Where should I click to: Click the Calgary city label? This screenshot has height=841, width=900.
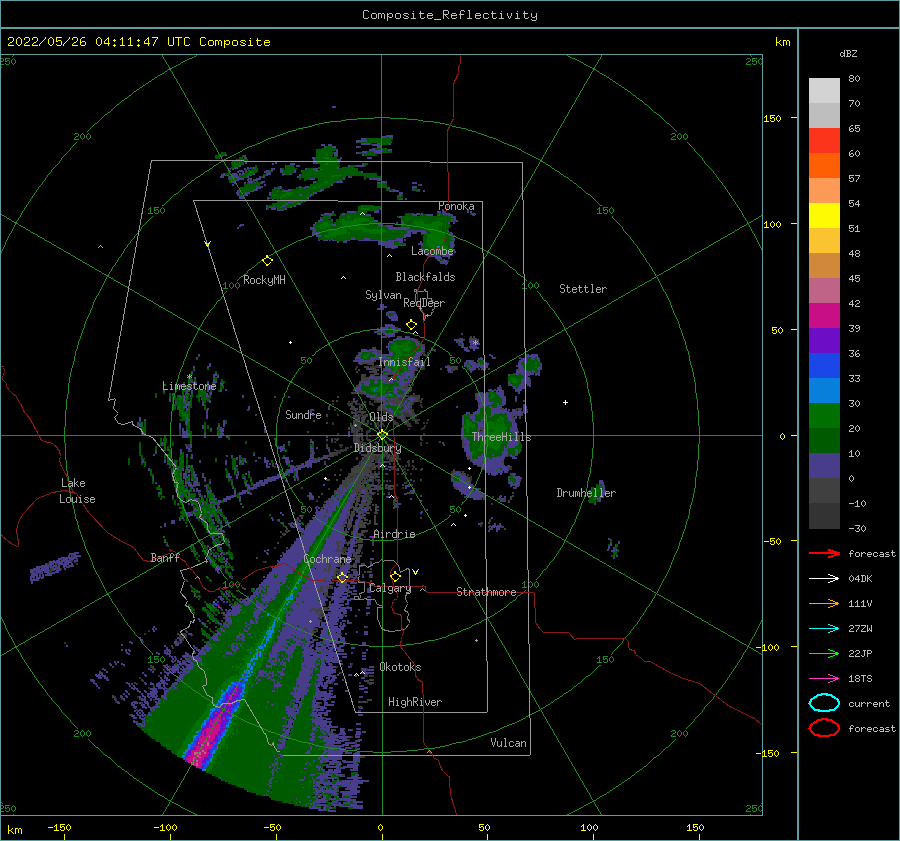coord(390,588)
